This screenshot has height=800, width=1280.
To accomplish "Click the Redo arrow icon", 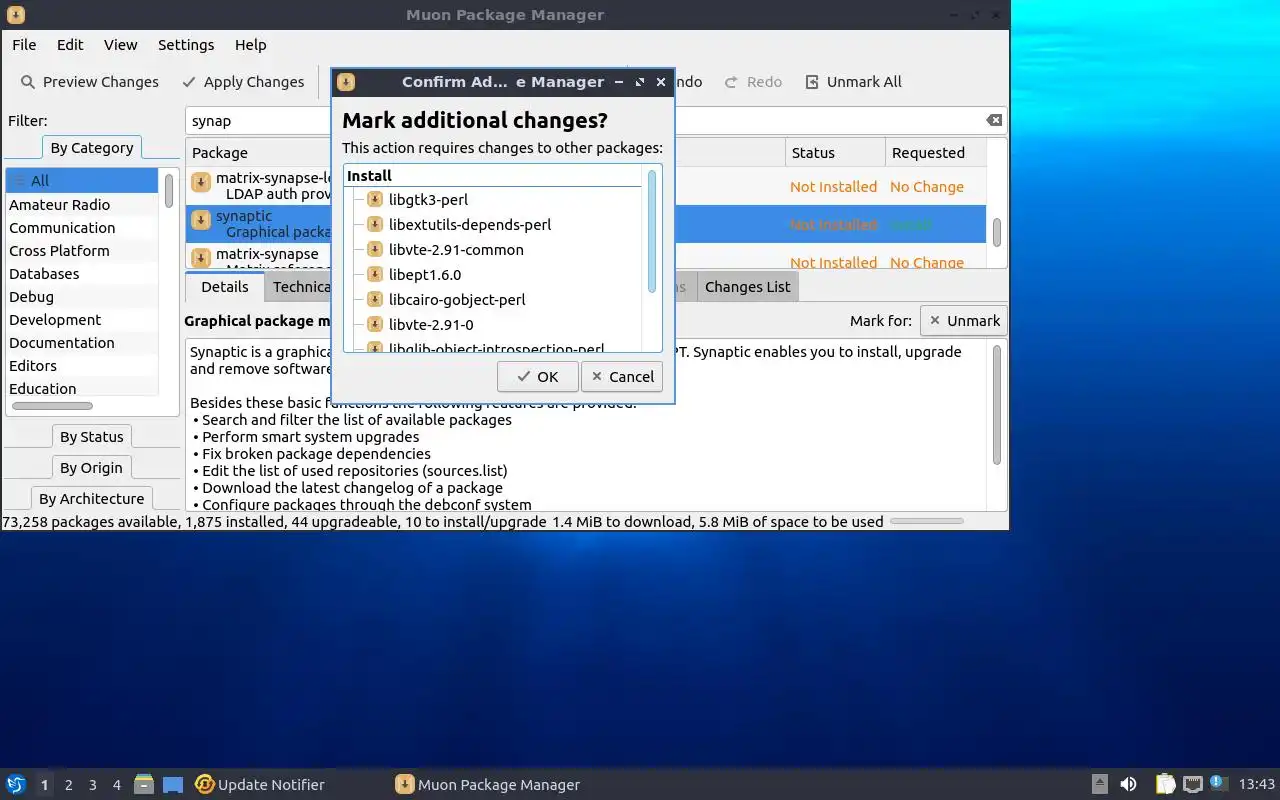I will pos(731,82).
